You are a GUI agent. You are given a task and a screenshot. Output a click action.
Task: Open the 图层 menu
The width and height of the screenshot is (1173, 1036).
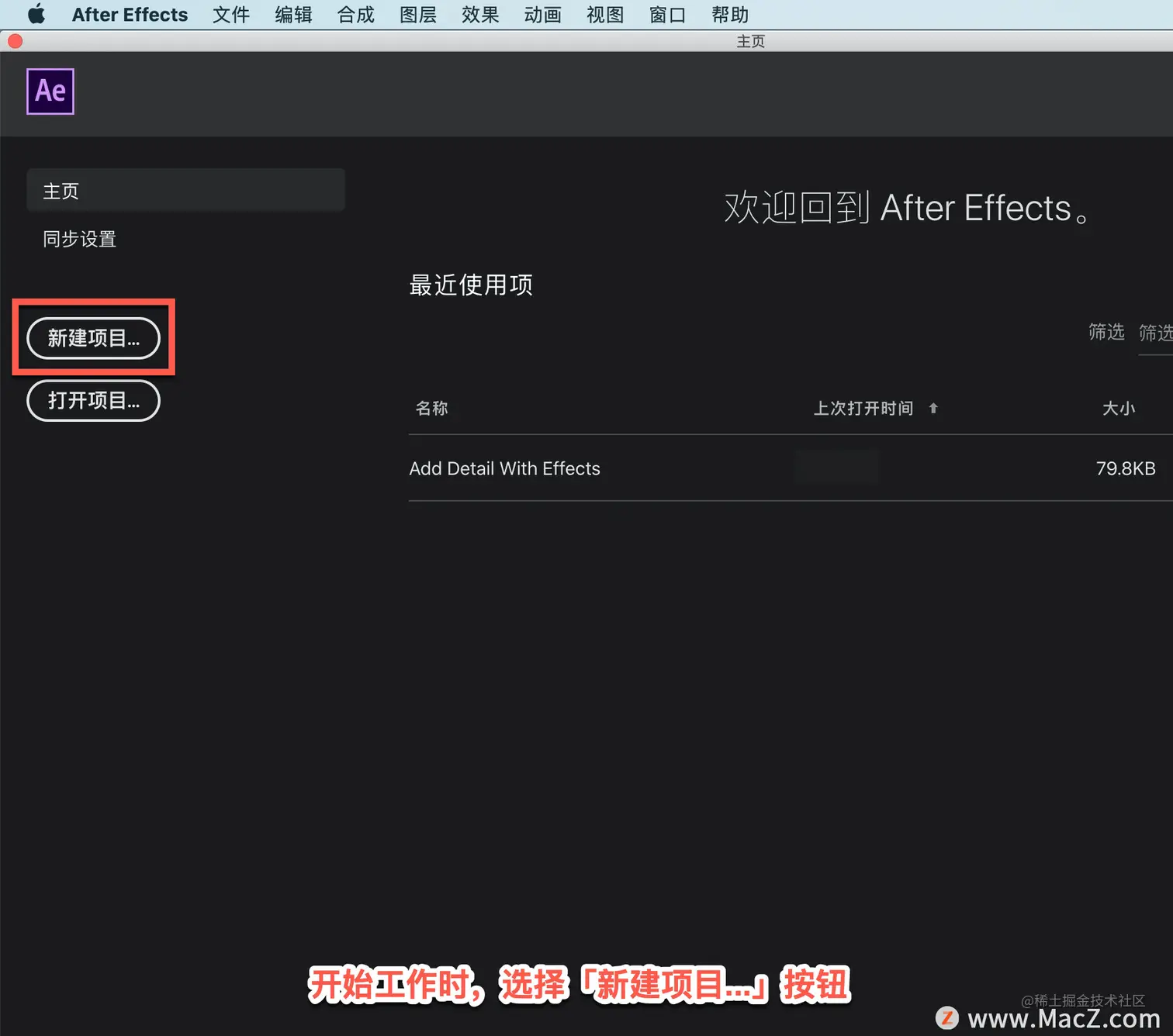417,14
